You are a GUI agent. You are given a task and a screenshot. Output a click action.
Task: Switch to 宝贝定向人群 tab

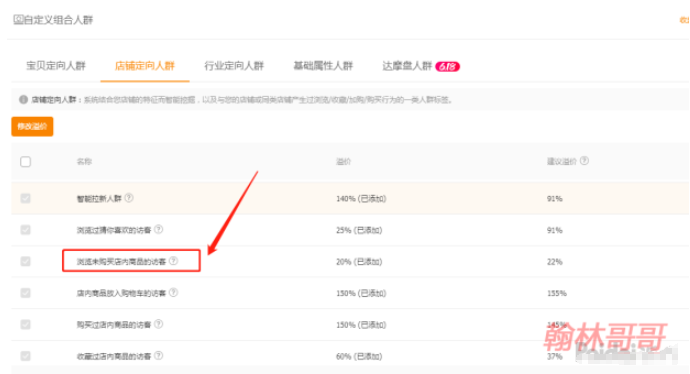pos(56,66)
